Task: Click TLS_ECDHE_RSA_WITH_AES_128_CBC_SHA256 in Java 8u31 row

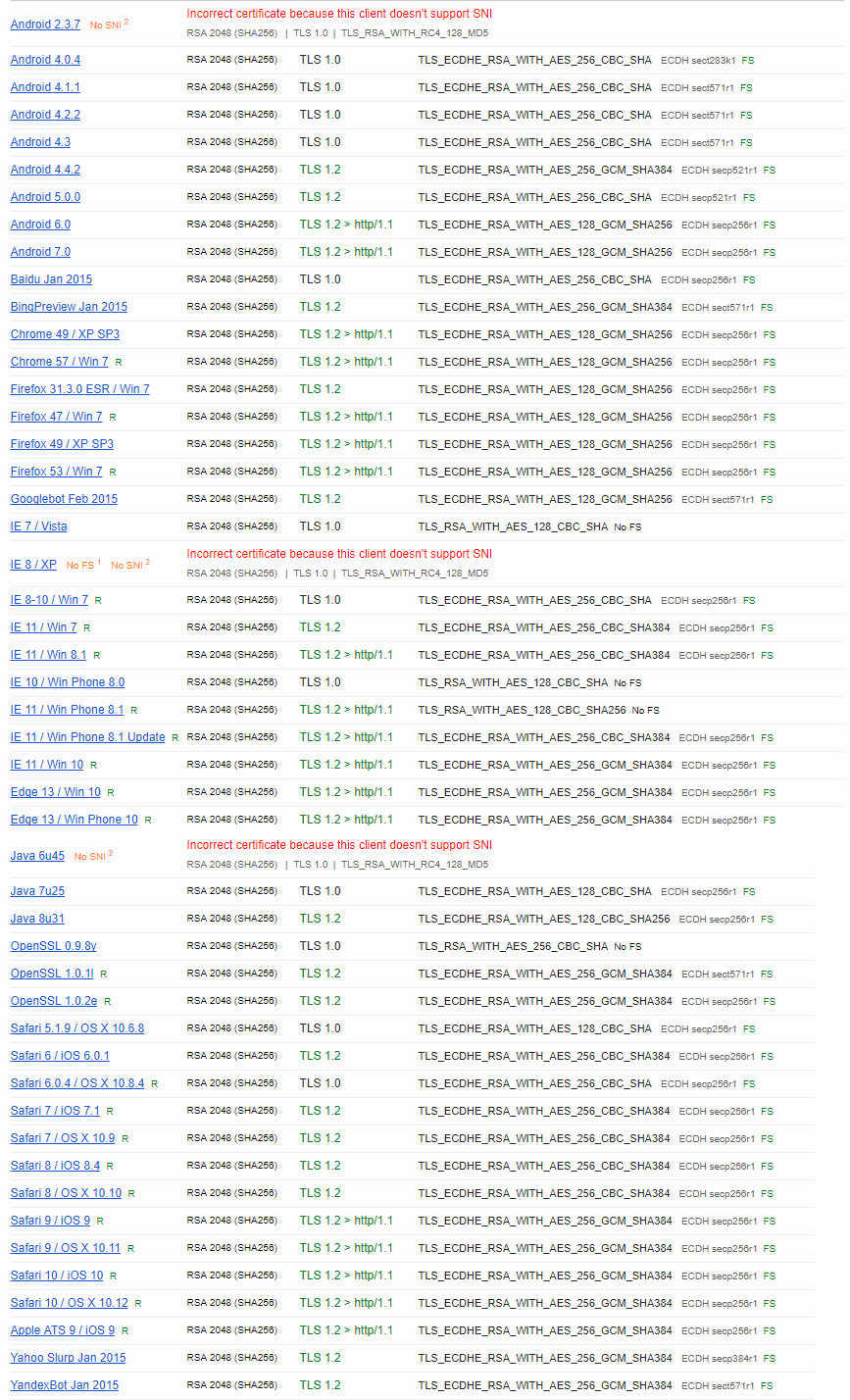Action: 544,919
